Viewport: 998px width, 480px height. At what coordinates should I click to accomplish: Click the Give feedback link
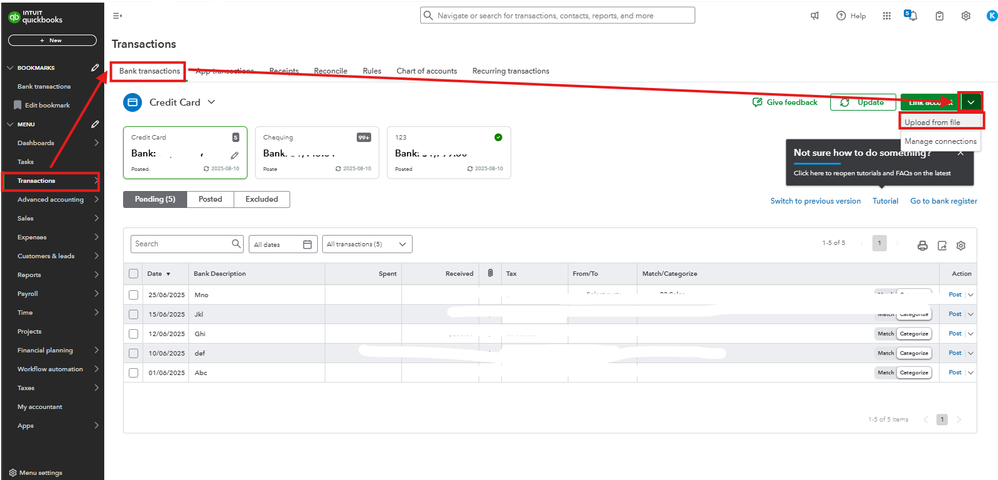785,102
